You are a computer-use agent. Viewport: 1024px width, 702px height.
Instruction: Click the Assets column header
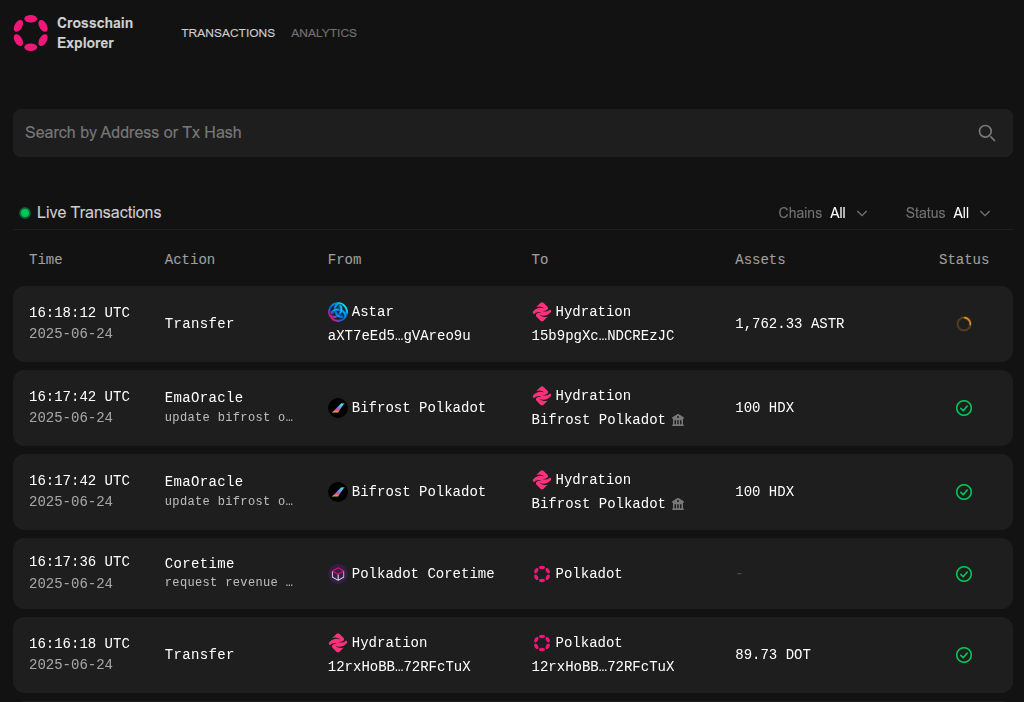click(x=760, y=259)
